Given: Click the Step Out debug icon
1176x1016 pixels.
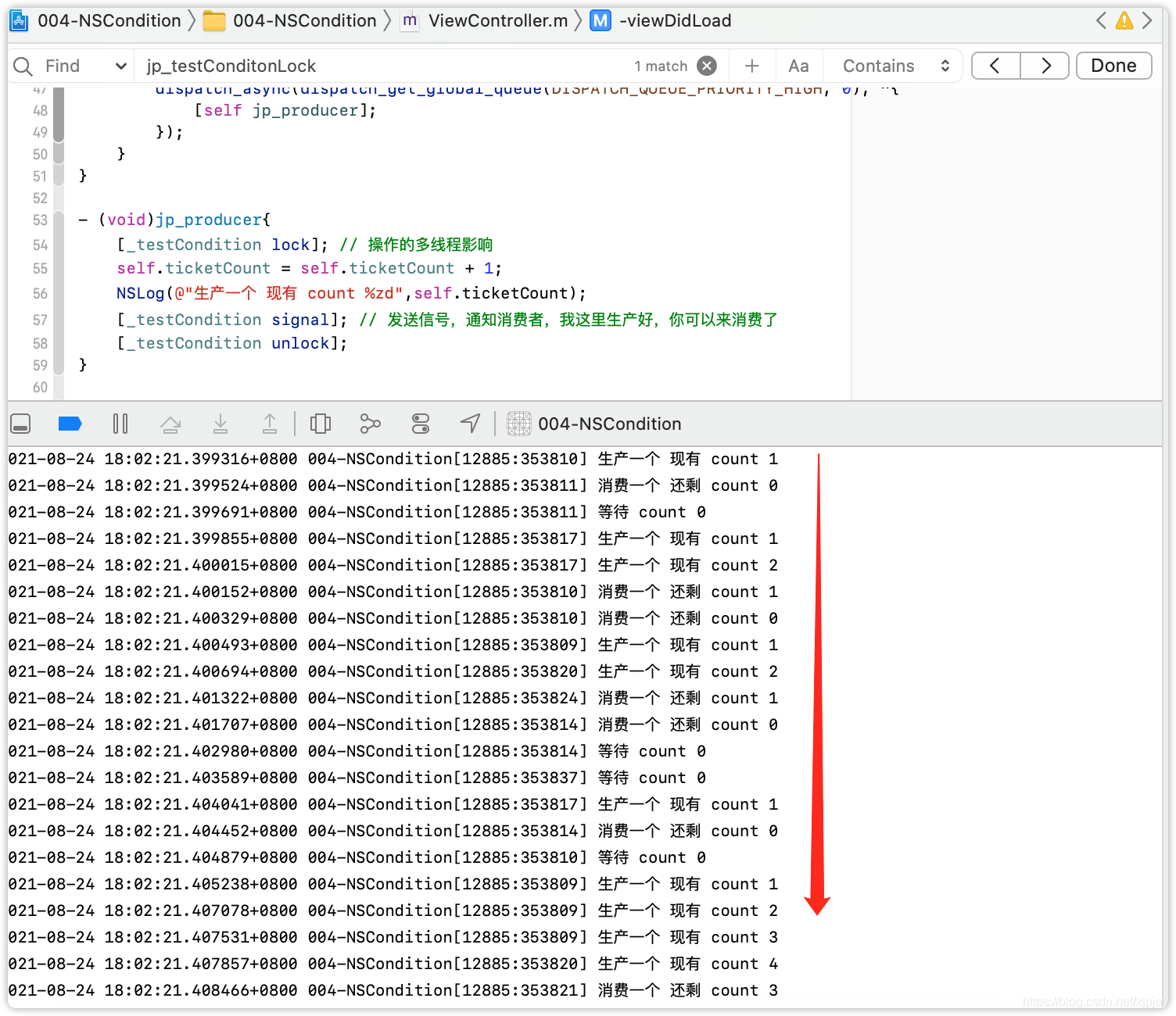Looking at the screenshot, I should point(270,424).
